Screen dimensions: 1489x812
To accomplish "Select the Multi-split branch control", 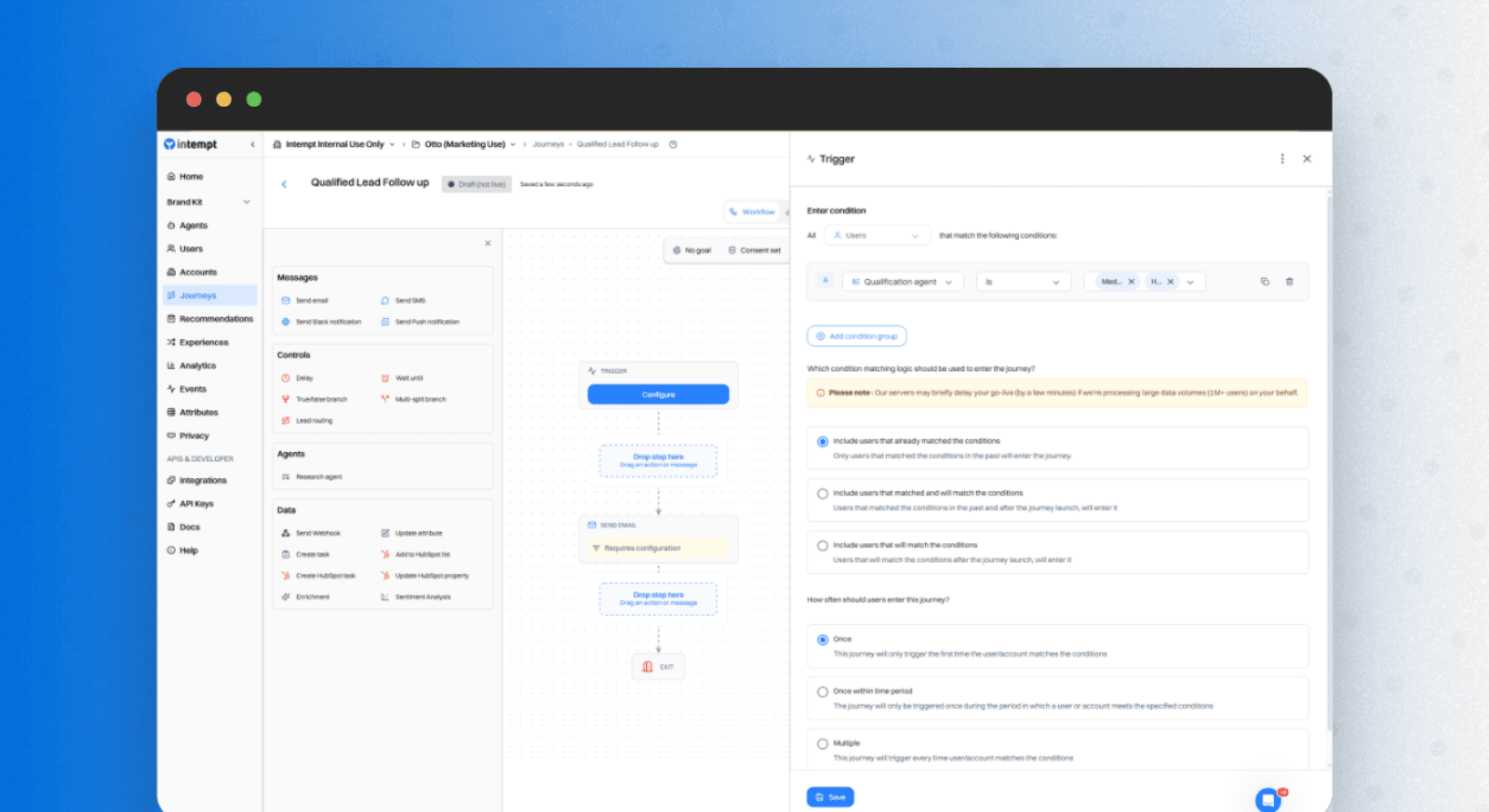I will coord(414,399).
